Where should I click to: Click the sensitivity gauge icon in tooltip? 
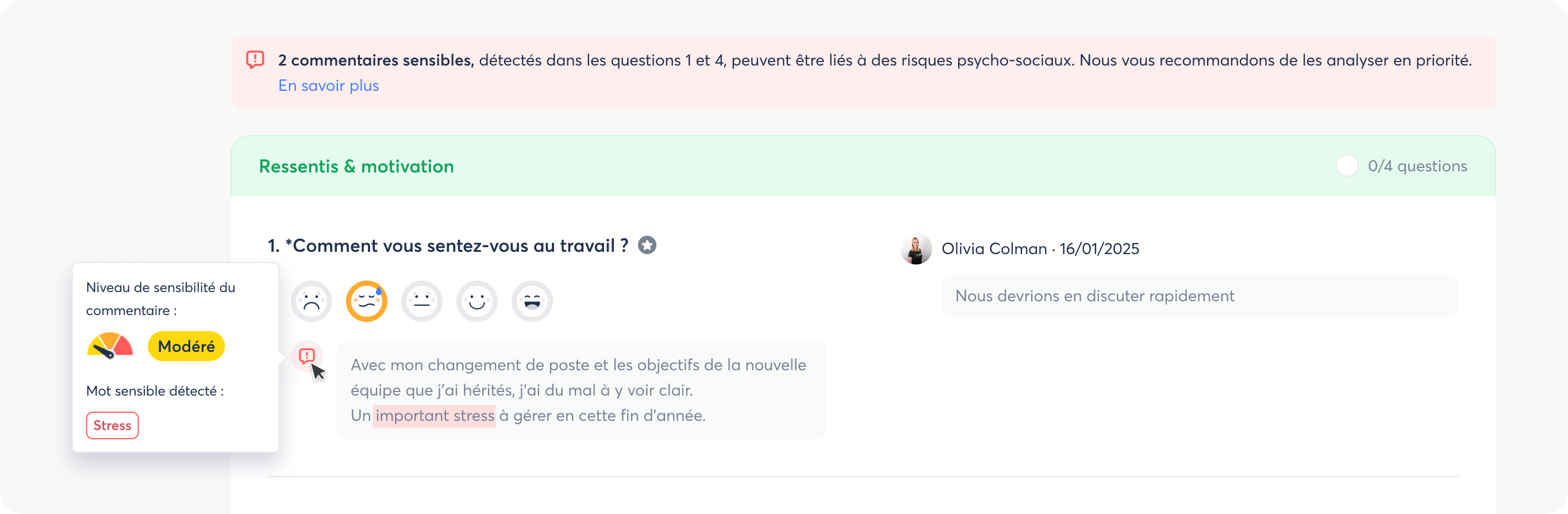click(110, 346)
